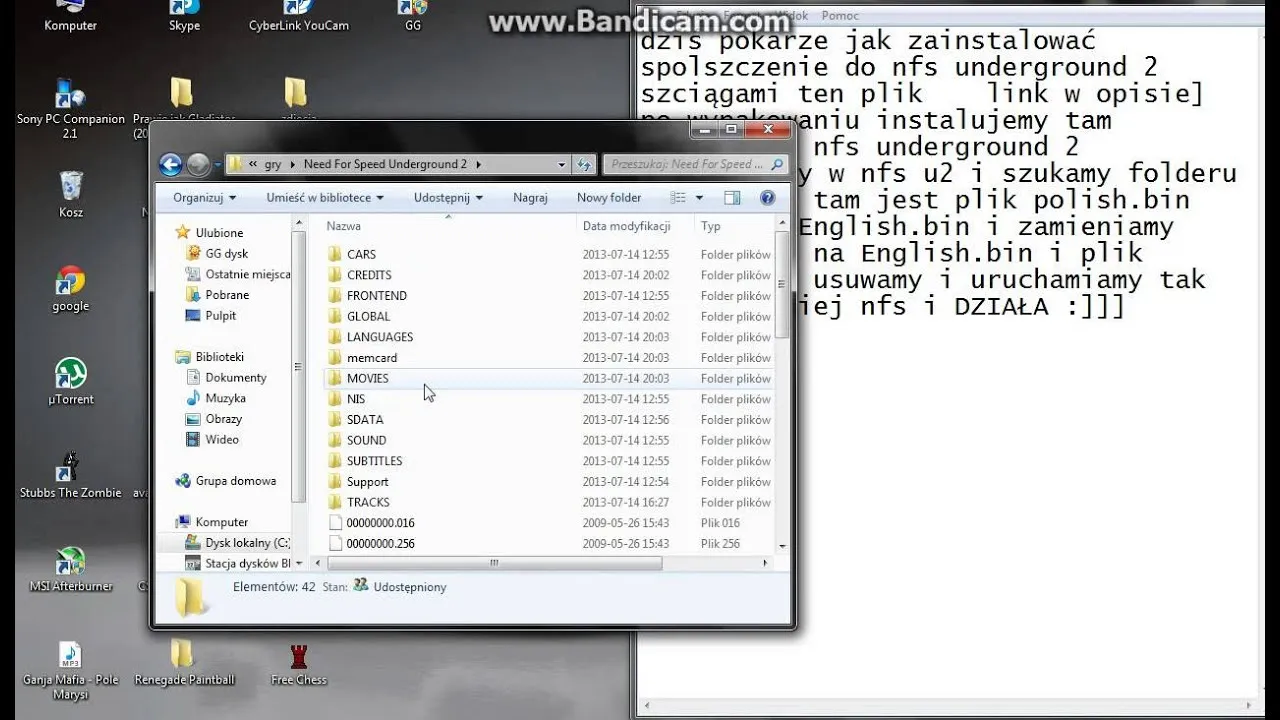Select file 00000000.016
Viewport: 1280px width, 720px height.
380,523
